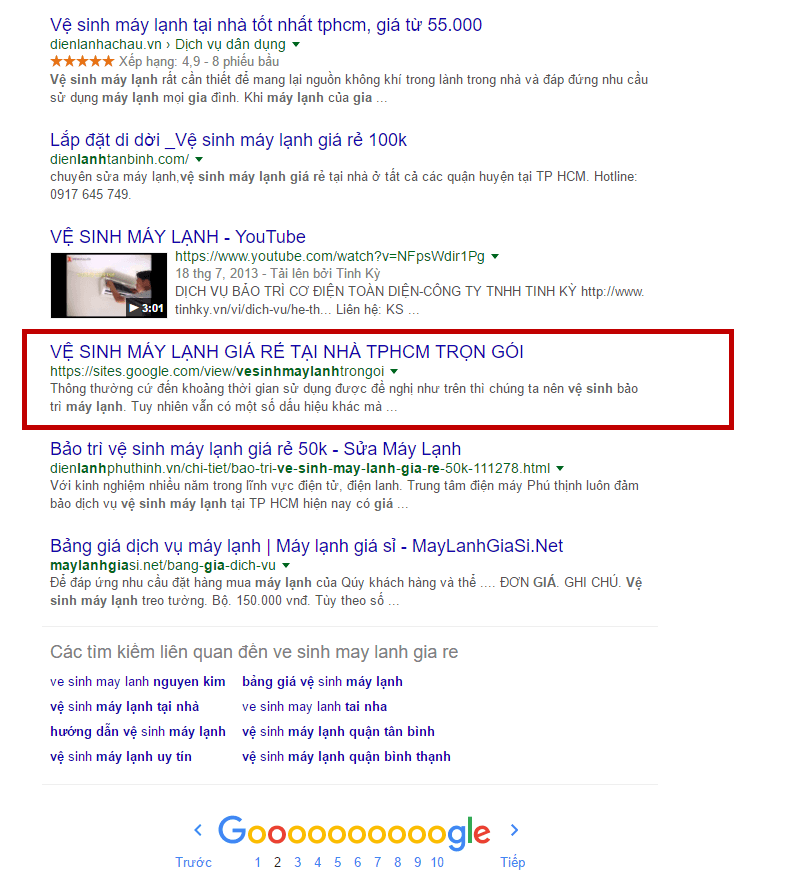Open 'Bảo trì vệ sinh máy lạnh giá rẻ 50k' result

tap(255, 449)
